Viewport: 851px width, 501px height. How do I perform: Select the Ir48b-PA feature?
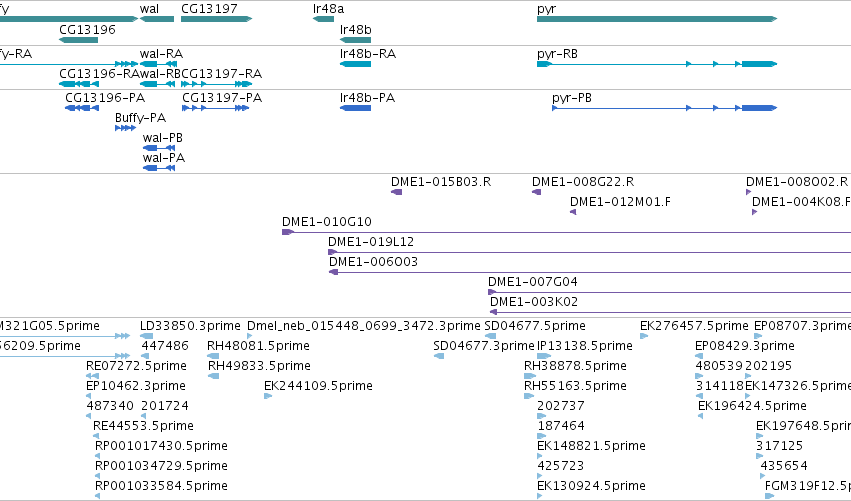[355, 108]
